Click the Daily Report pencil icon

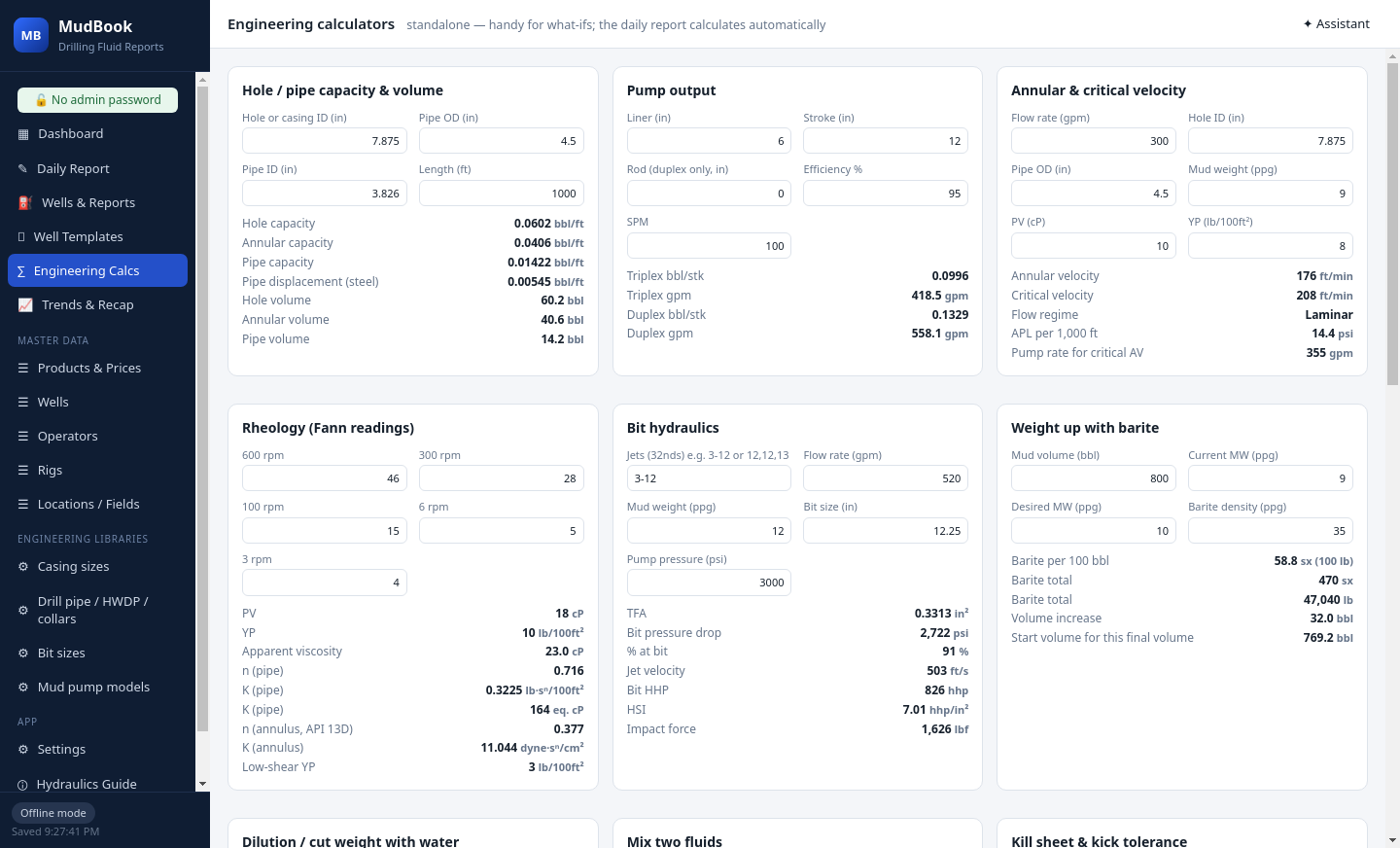(x=22, y=168)
